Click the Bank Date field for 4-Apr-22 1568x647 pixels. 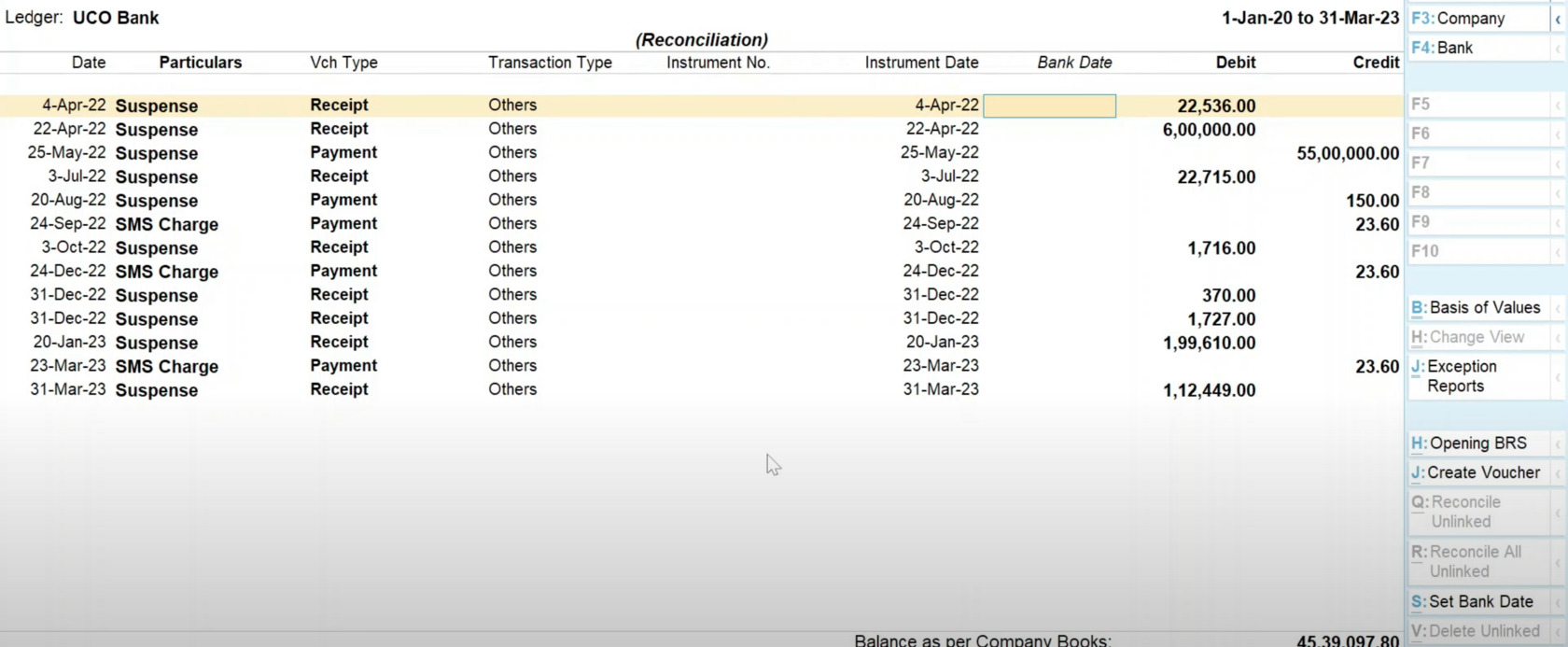tap(1049, 105)
